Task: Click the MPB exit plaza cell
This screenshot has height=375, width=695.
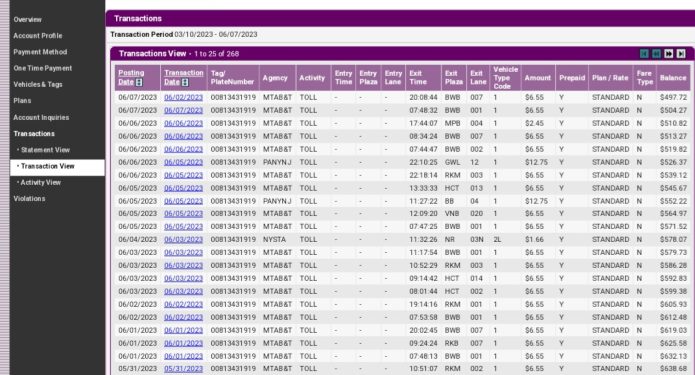Action: (453, 123)
